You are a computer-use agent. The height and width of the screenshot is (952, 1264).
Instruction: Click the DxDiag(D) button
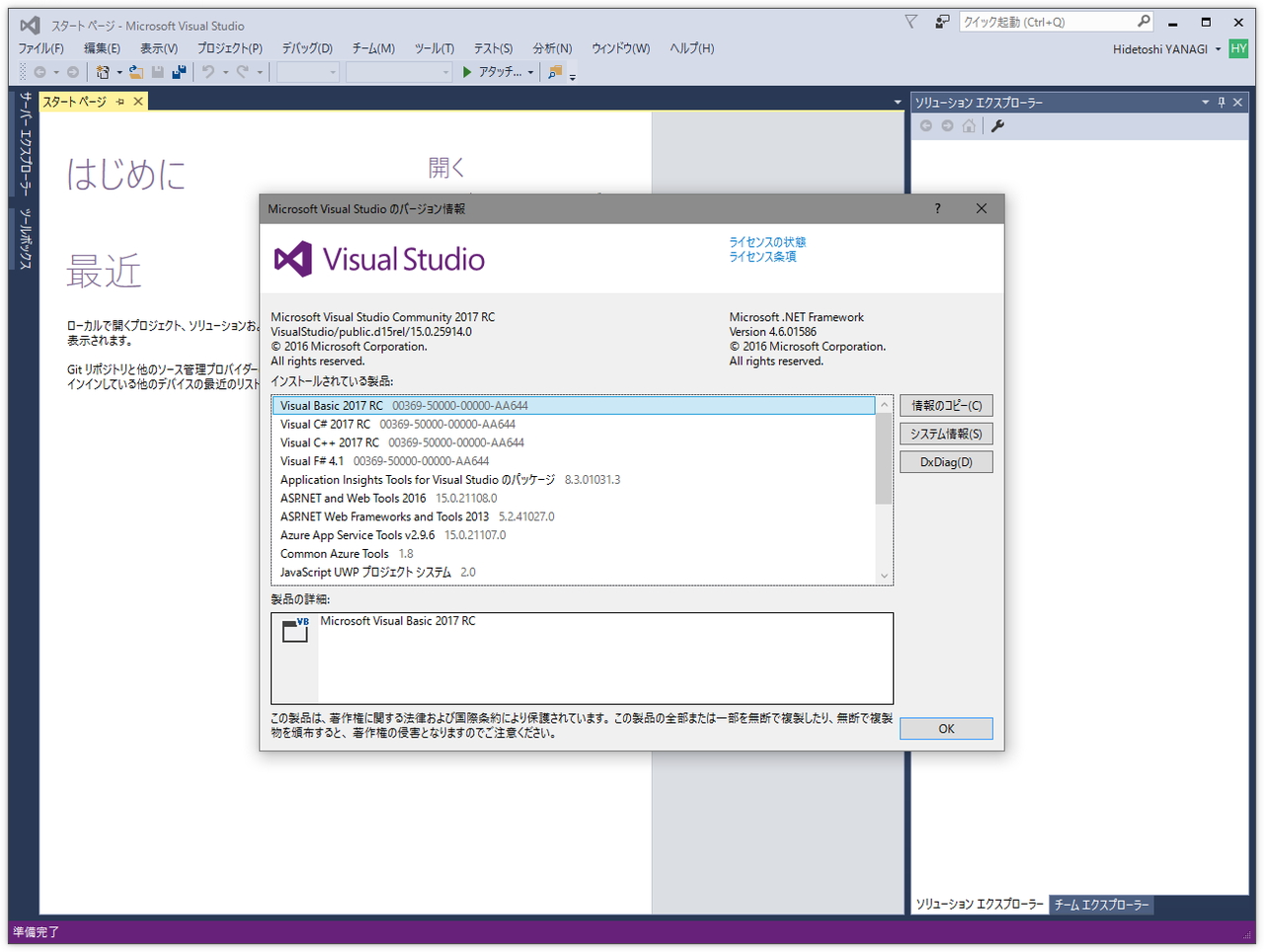(x=945, y=461)
